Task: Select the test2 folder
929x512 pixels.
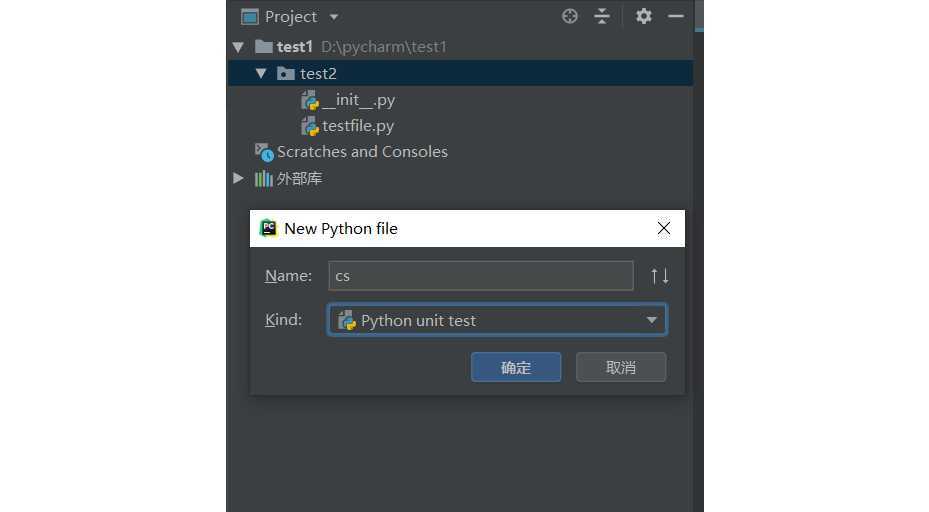Action: coord(318,74)
